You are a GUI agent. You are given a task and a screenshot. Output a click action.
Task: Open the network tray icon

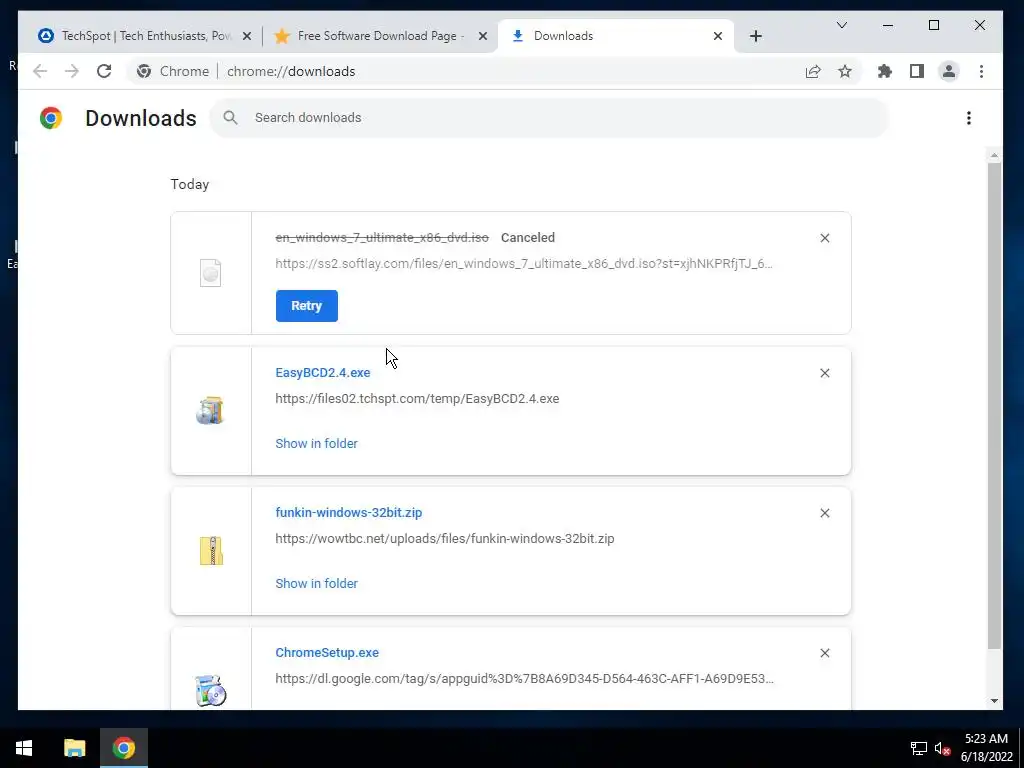click(x=919, y=748)
